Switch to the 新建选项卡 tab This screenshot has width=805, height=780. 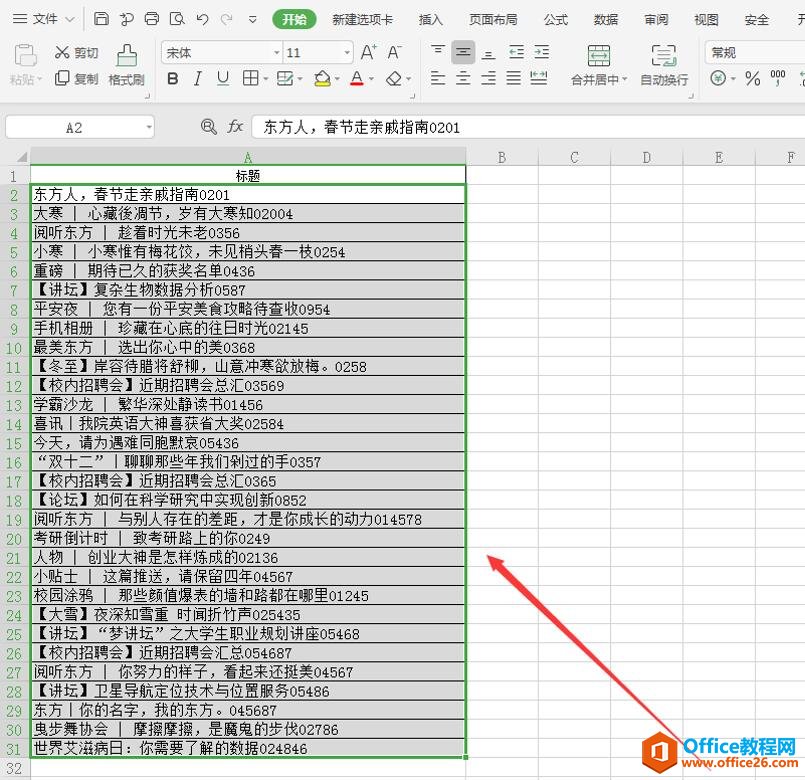(x=362, y=20)
